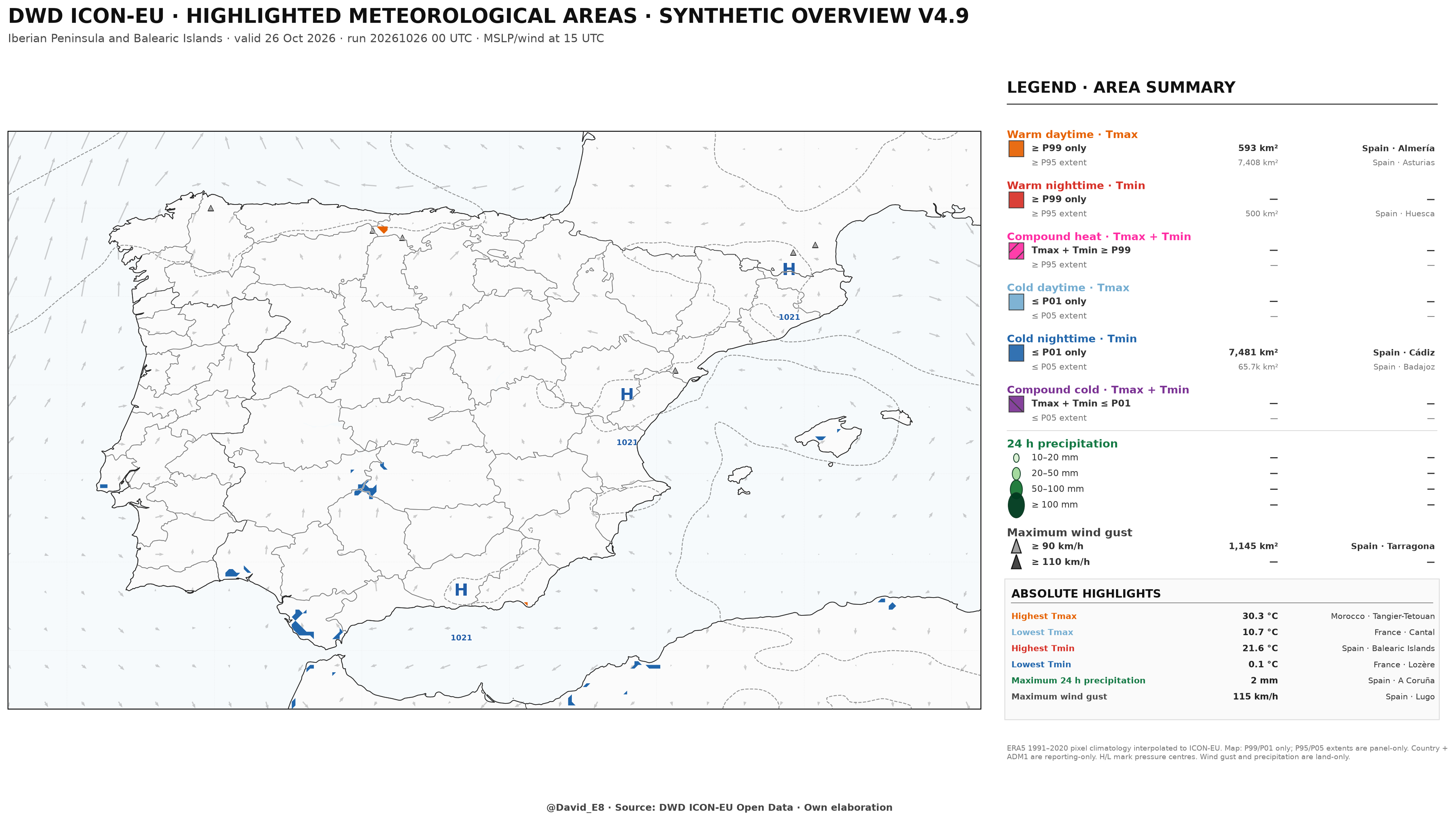The height and width of the screenshot is (821, 1456).
Task: Click the dark blue Cold nighttime swatch
Action: [1016, 353]
